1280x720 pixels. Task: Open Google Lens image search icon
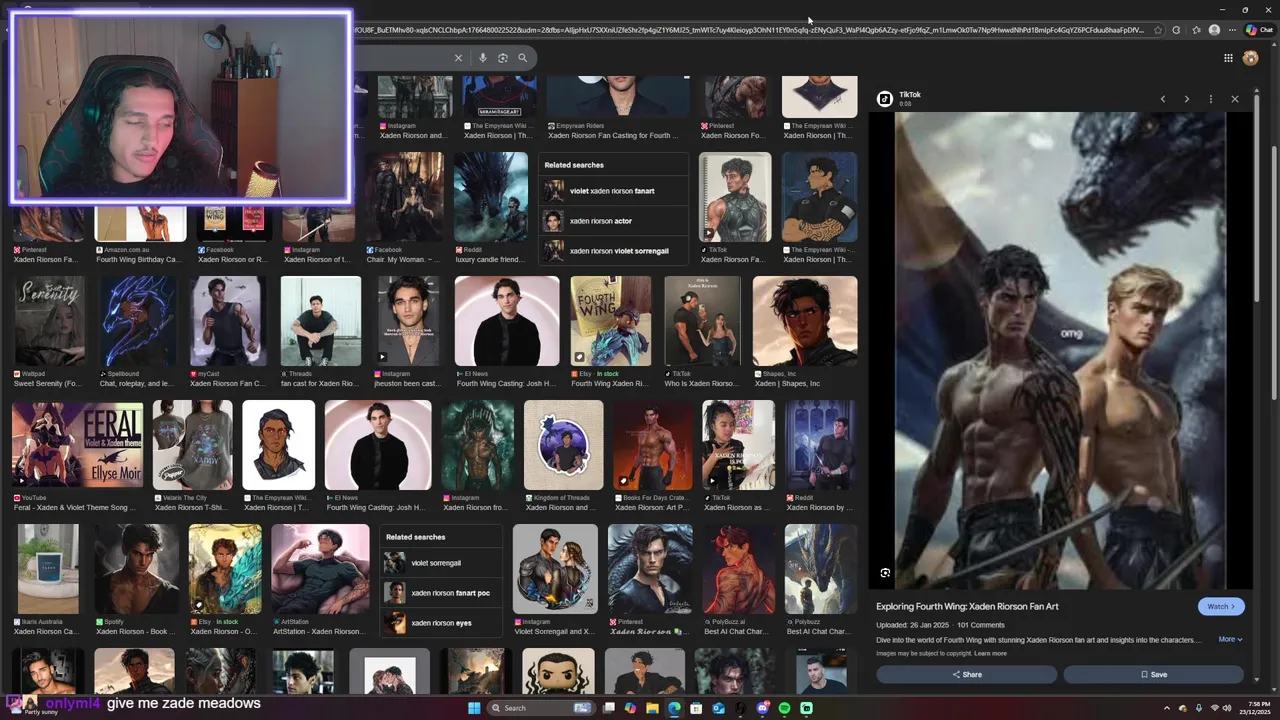pos(503,58)
